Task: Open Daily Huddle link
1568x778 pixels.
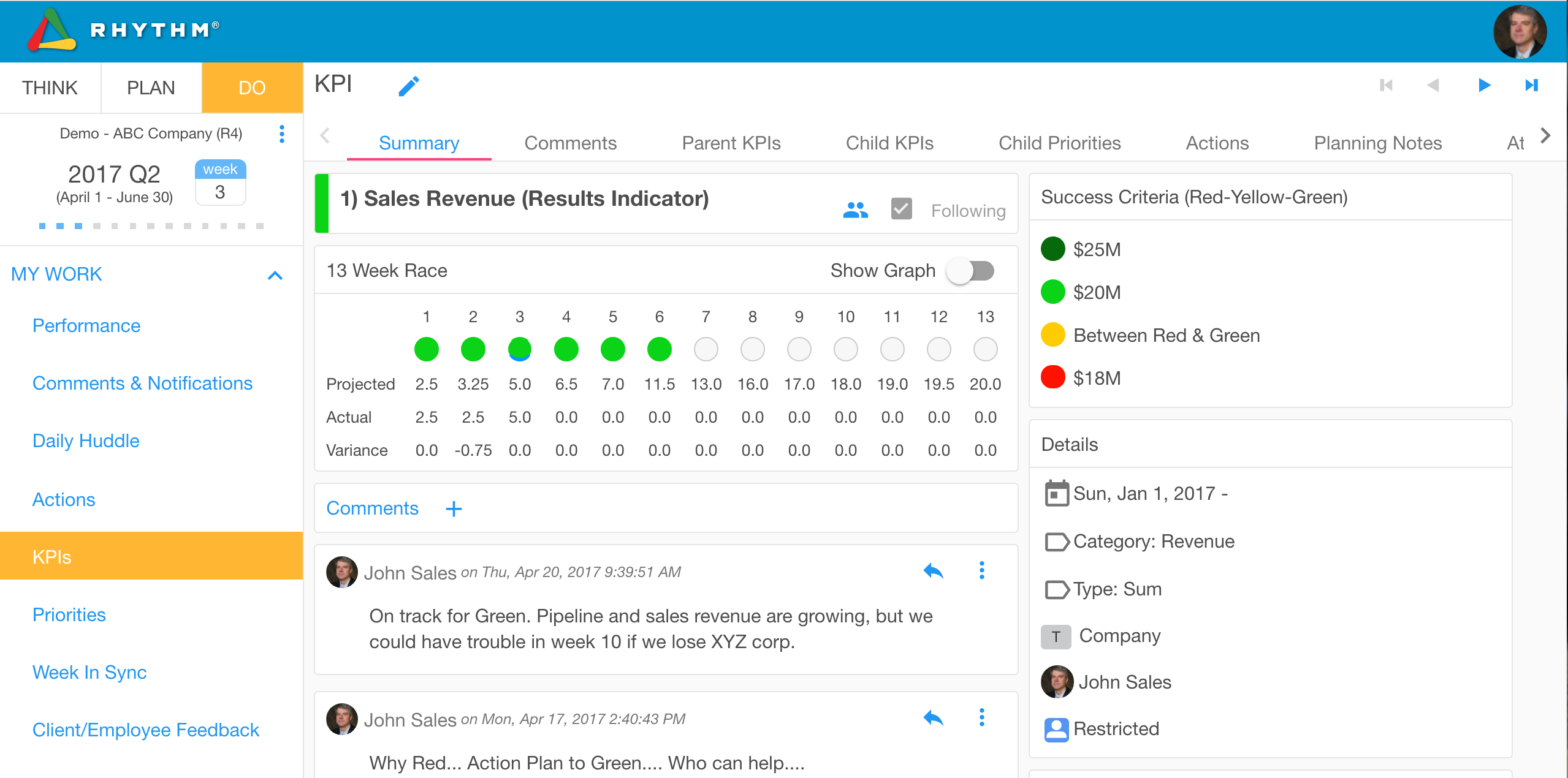Action: click(x=86, y=441)
